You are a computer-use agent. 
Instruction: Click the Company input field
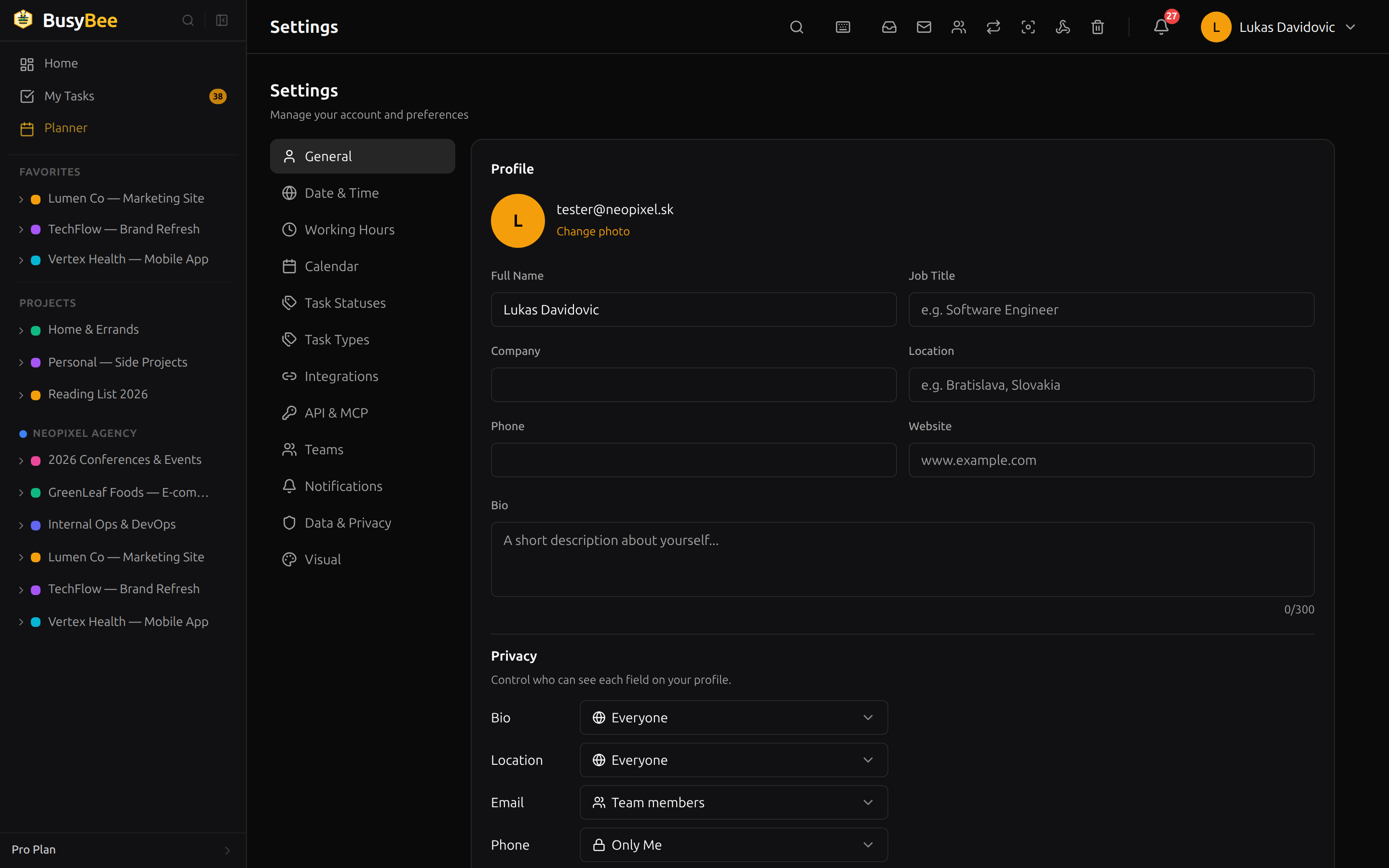click(694, 385)
